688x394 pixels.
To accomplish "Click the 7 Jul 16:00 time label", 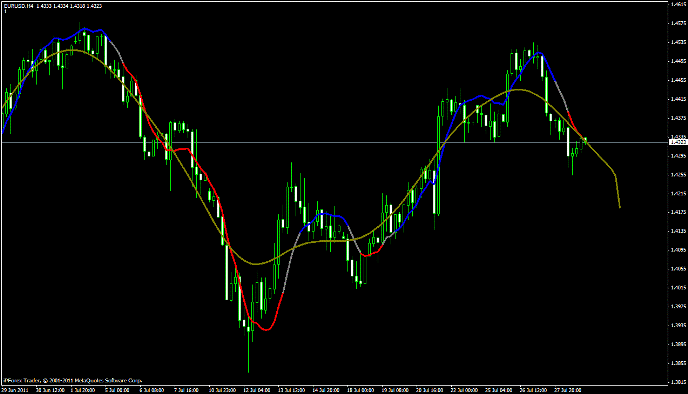I will coord(186,390).
